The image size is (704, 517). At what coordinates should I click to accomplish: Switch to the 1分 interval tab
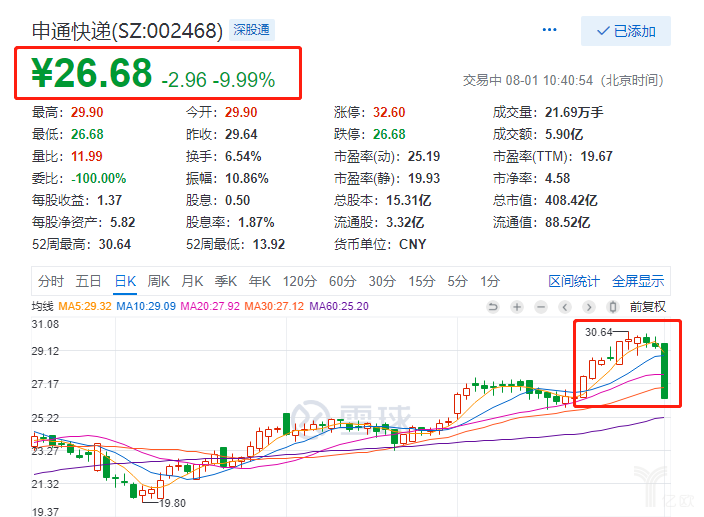(490, 281)
